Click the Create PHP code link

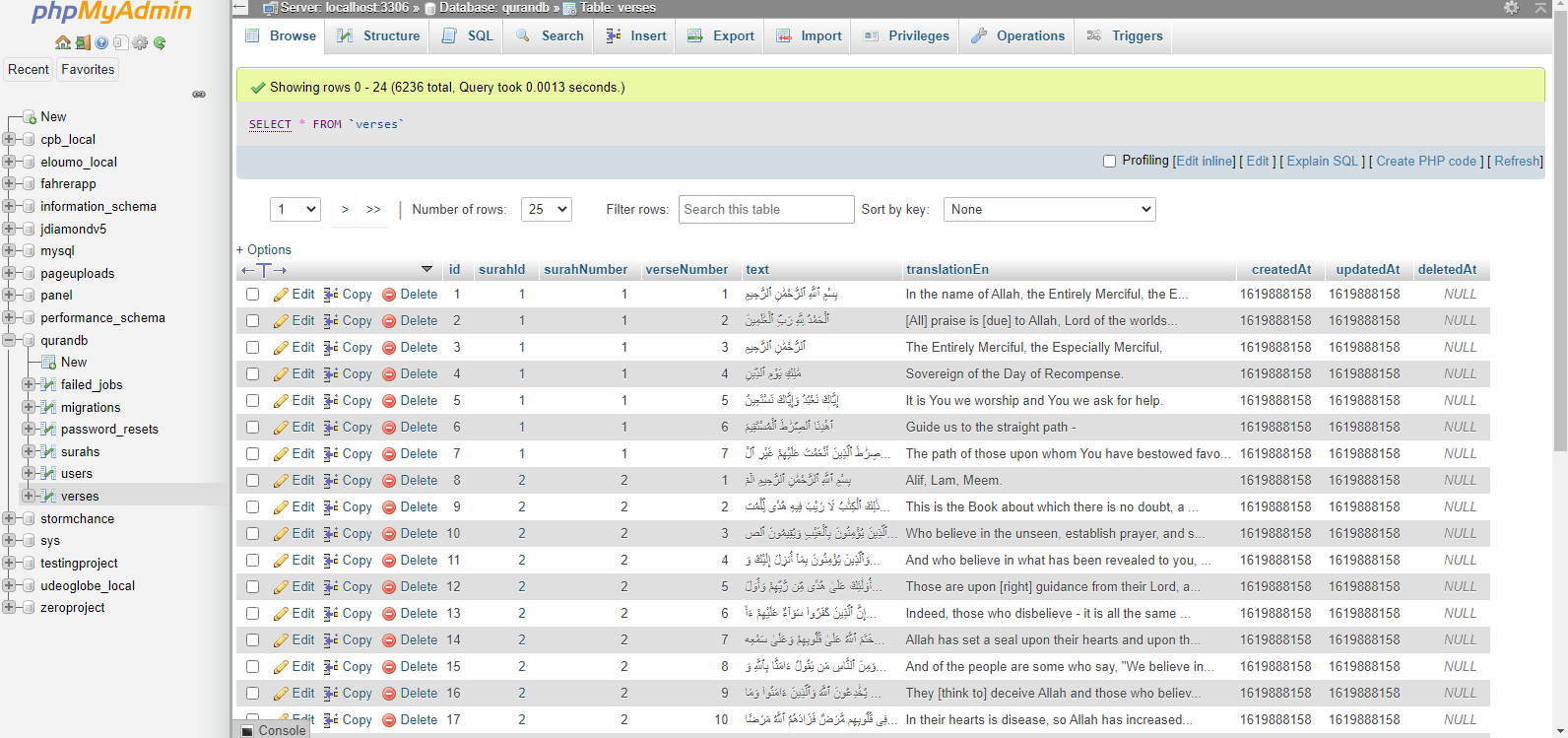pos(1426,161)
